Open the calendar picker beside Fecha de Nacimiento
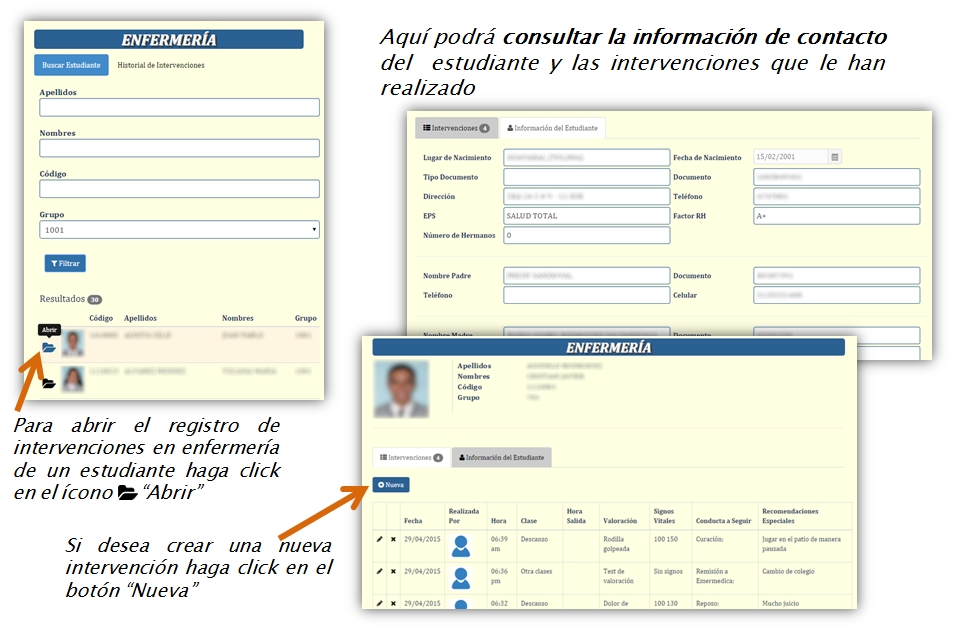This screenshot has width=953, height=630. [834, 157]
